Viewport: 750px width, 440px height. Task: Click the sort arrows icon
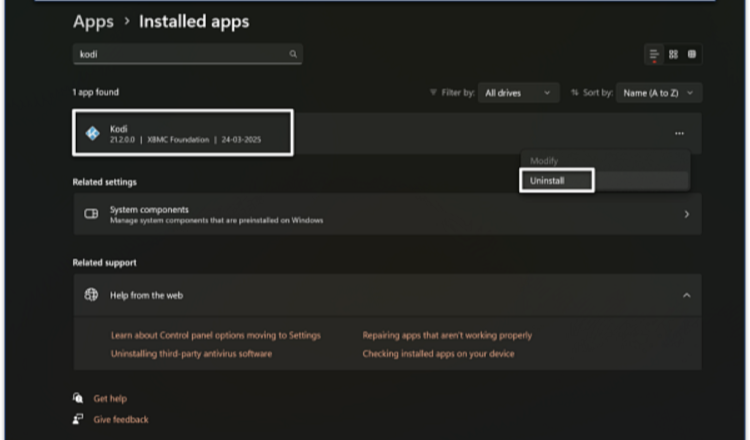pyautogui.click(x=574, y=92)
